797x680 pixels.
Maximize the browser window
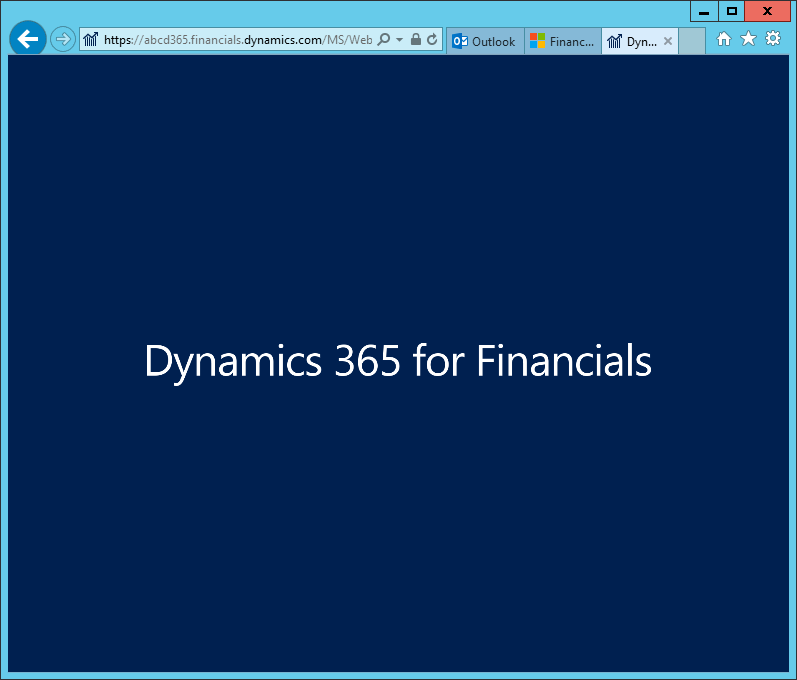tap(731, 11)
